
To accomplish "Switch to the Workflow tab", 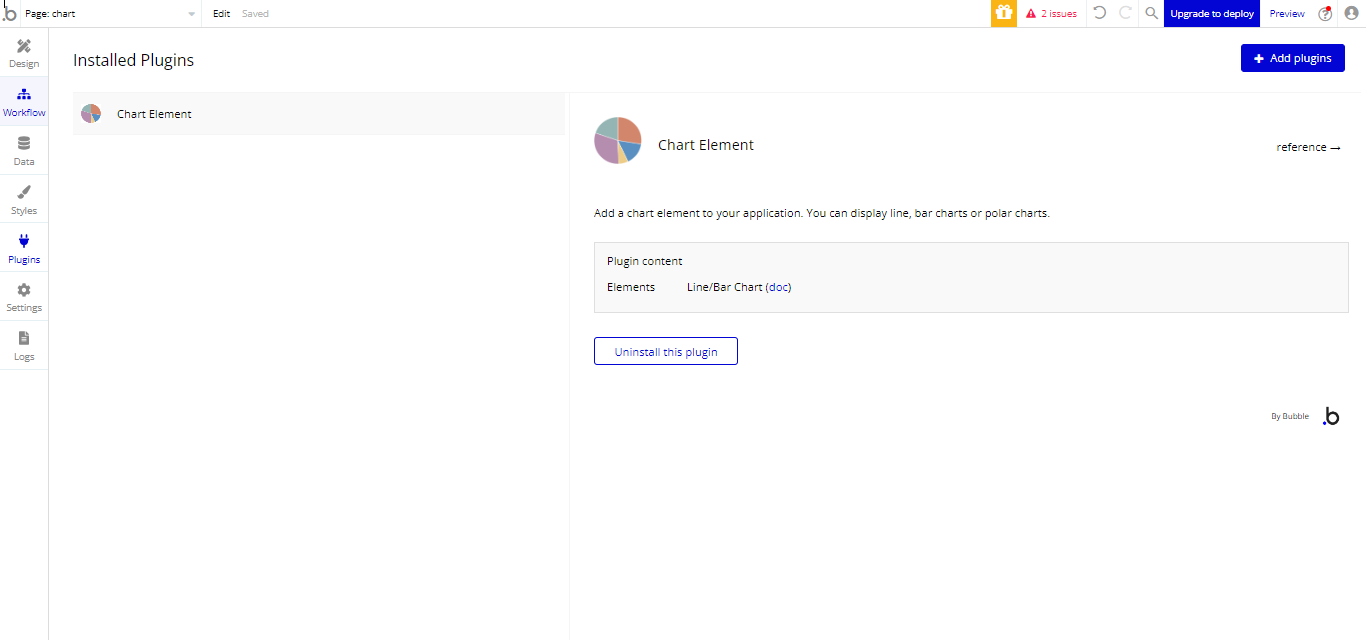I will (24, 103).
